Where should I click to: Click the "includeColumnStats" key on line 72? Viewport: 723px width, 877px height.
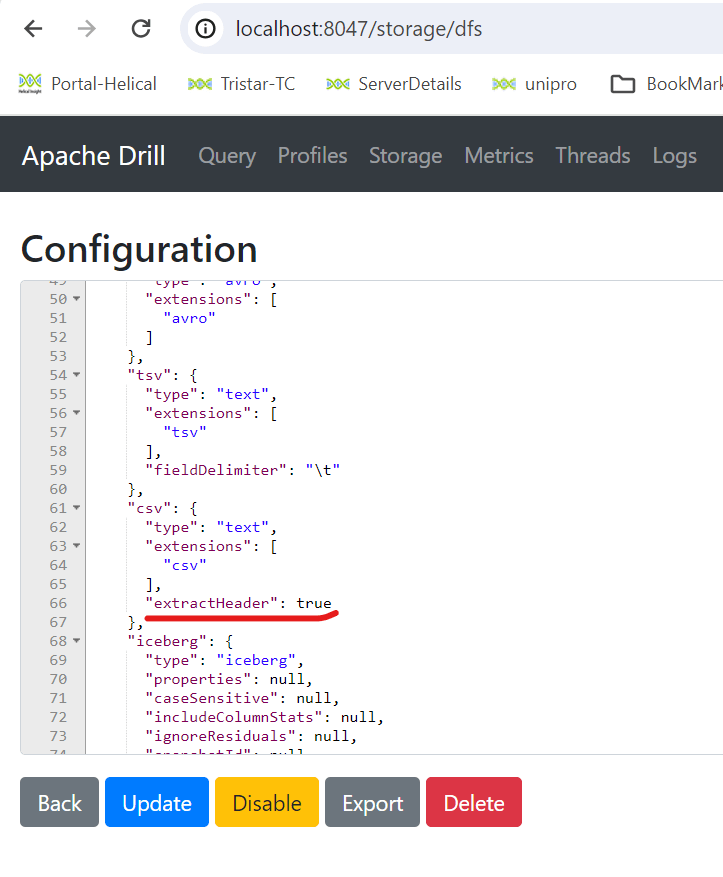coord(234,718)
